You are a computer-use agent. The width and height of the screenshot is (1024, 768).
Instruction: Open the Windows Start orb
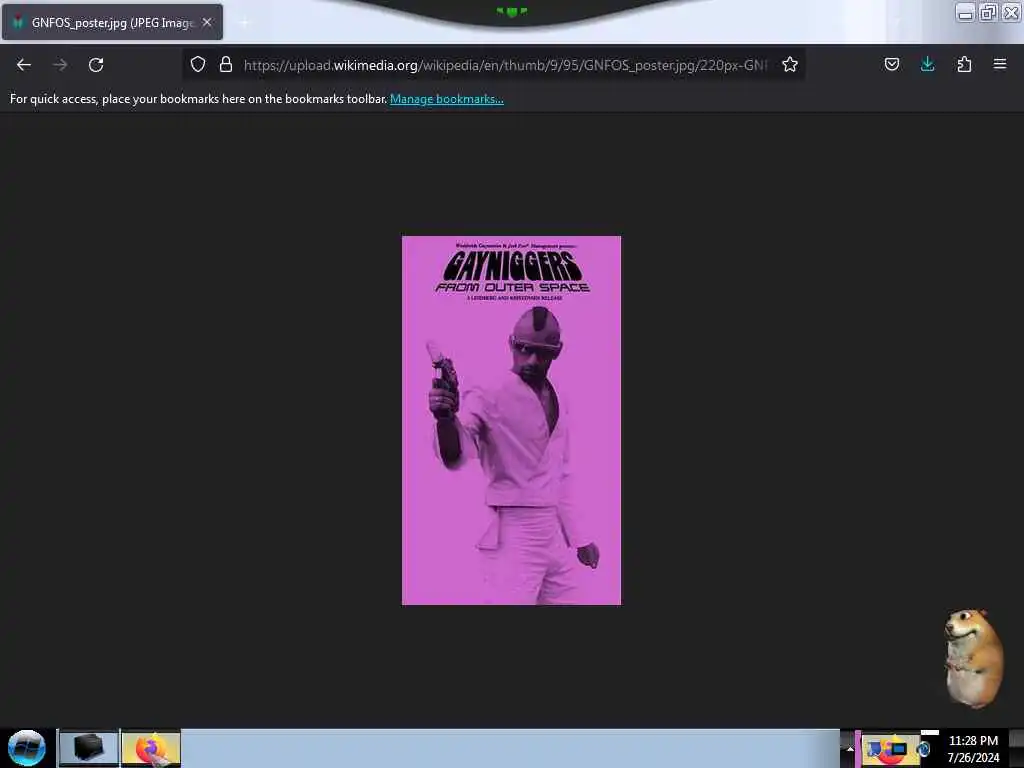pyautogui.click(x=27, y=748)
